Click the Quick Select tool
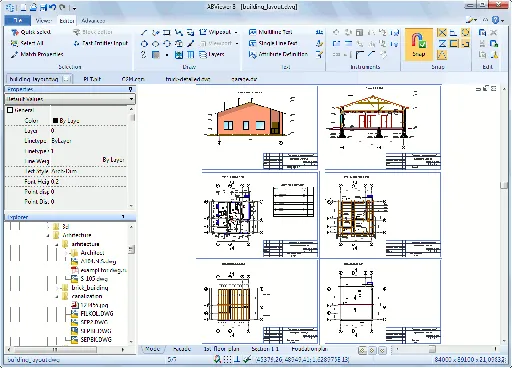512x368 pixels. 31,32
